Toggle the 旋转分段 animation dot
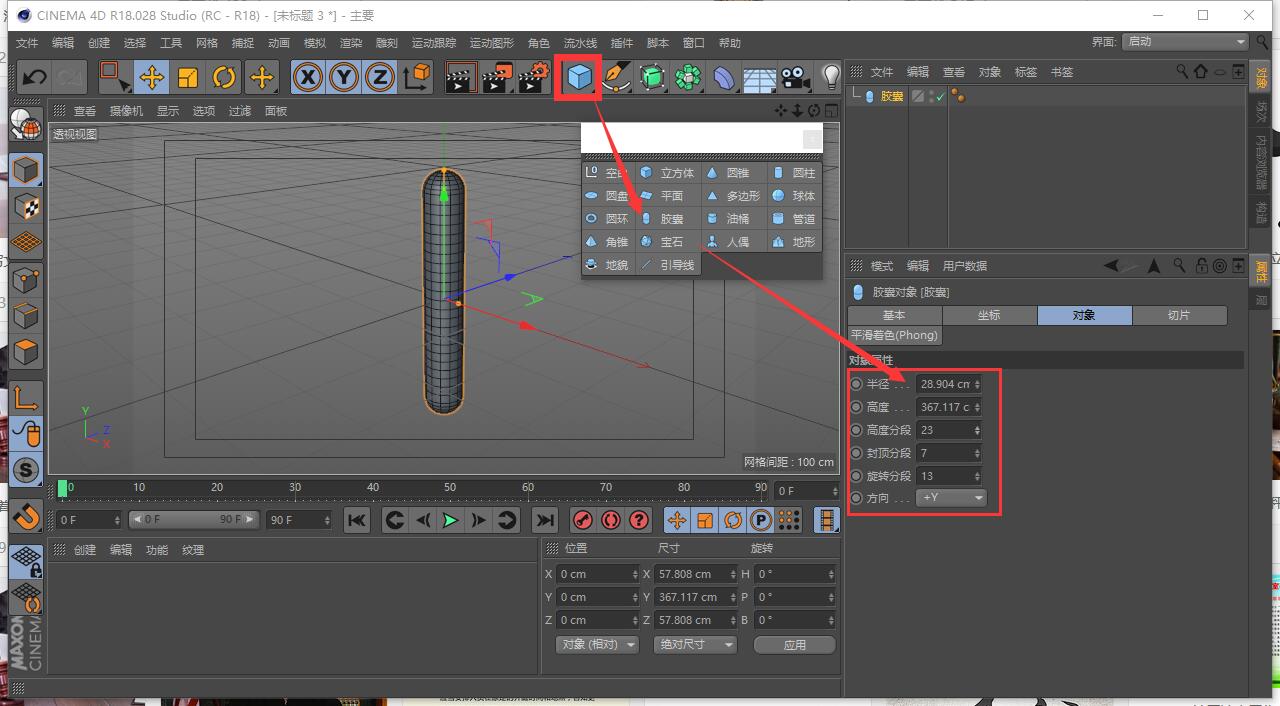 click(856, 476)
